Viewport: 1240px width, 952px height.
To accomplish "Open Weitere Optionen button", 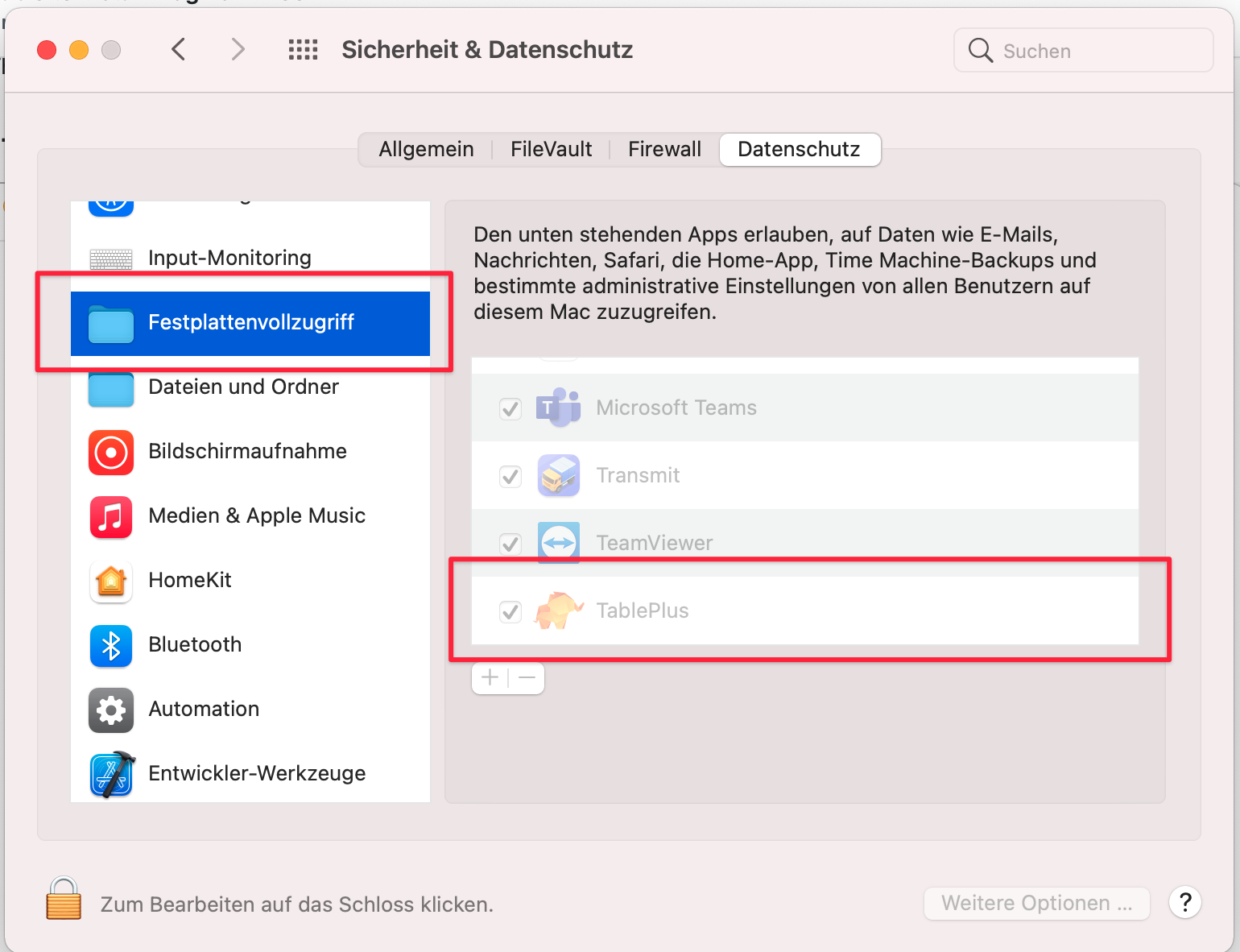I will click(1036, 903).
